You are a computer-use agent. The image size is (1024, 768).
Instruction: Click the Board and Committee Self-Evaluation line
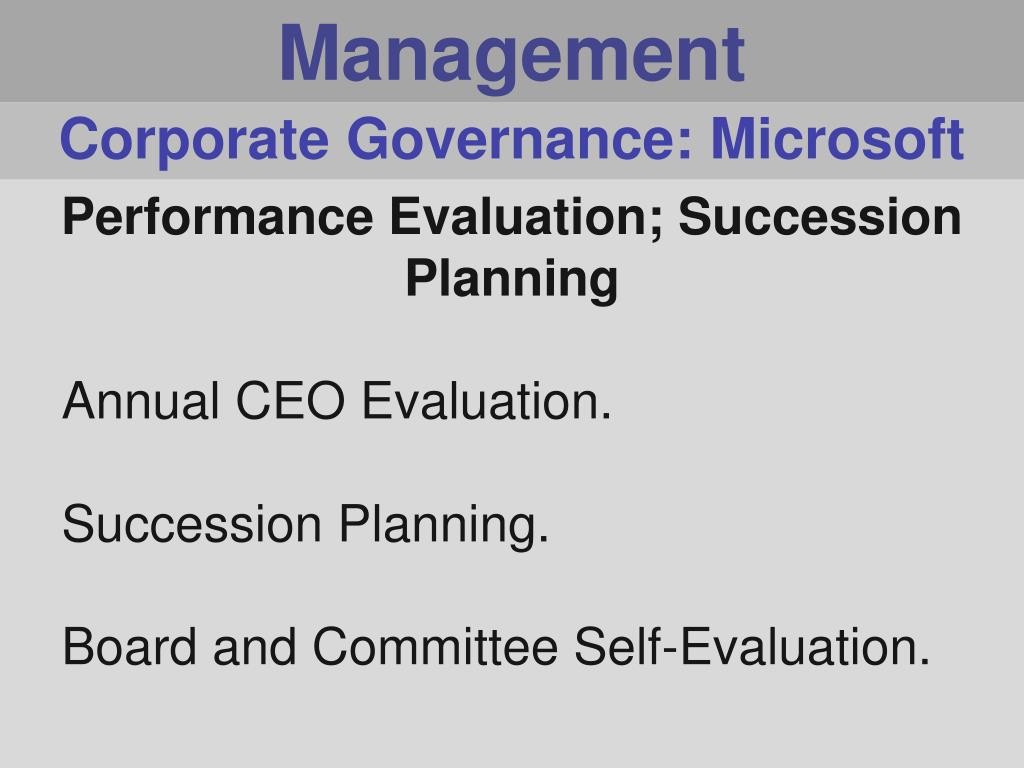(x=496, y=647)
